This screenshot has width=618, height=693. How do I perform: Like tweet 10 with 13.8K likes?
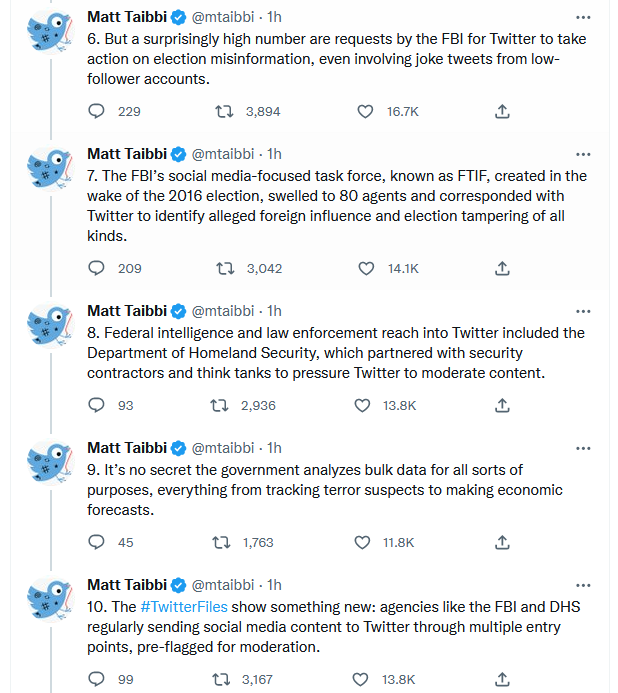(360, 679)
